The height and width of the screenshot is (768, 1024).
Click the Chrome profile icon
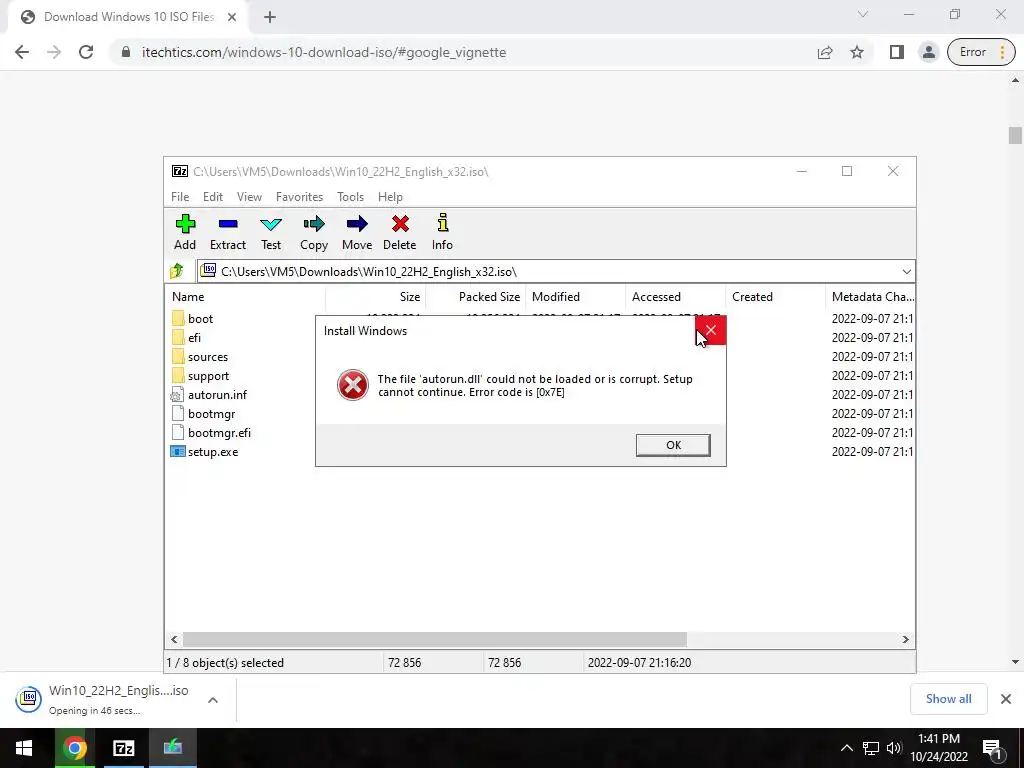point(928,52)
